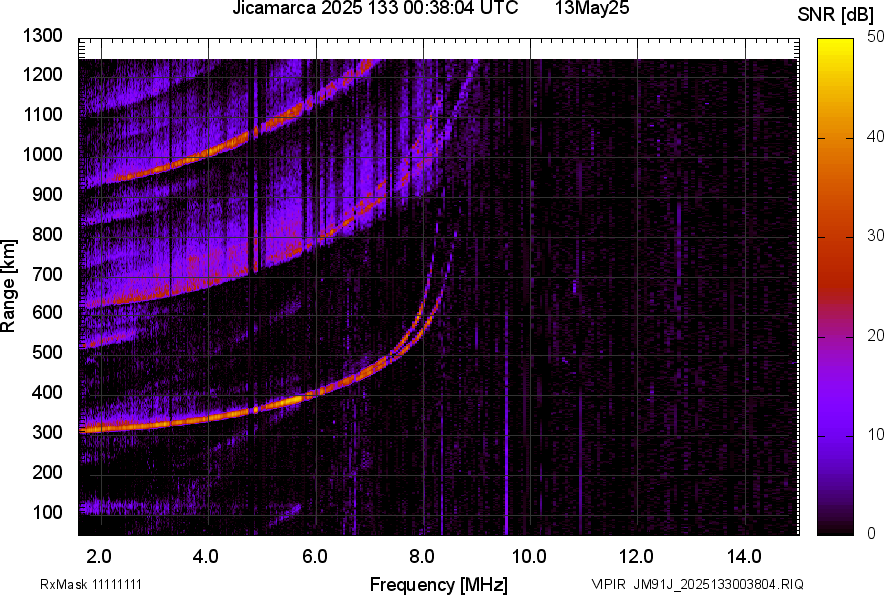Click range tick label '300'

[x=47, y=432]
